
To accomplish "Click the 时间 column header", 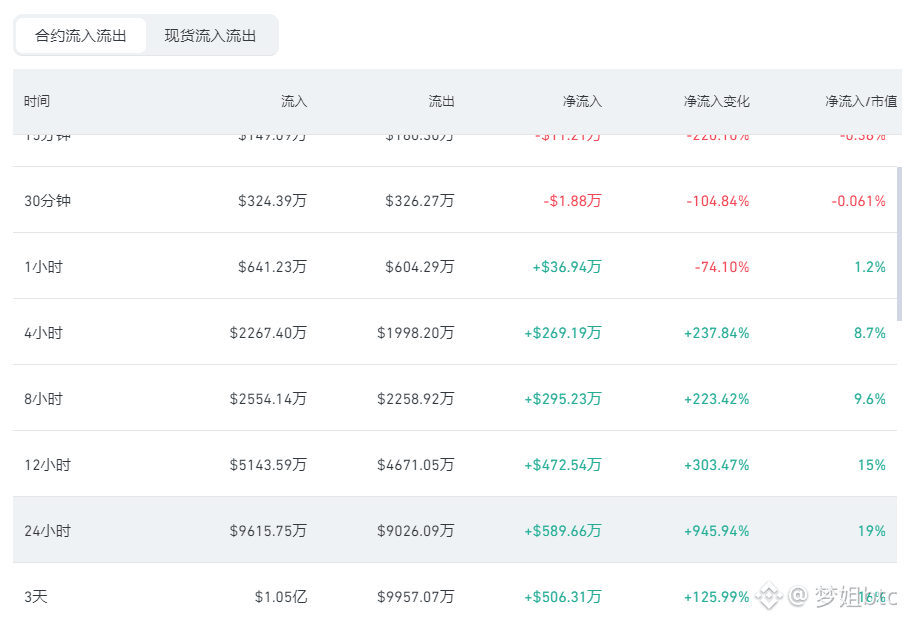I will coord(37,102).
